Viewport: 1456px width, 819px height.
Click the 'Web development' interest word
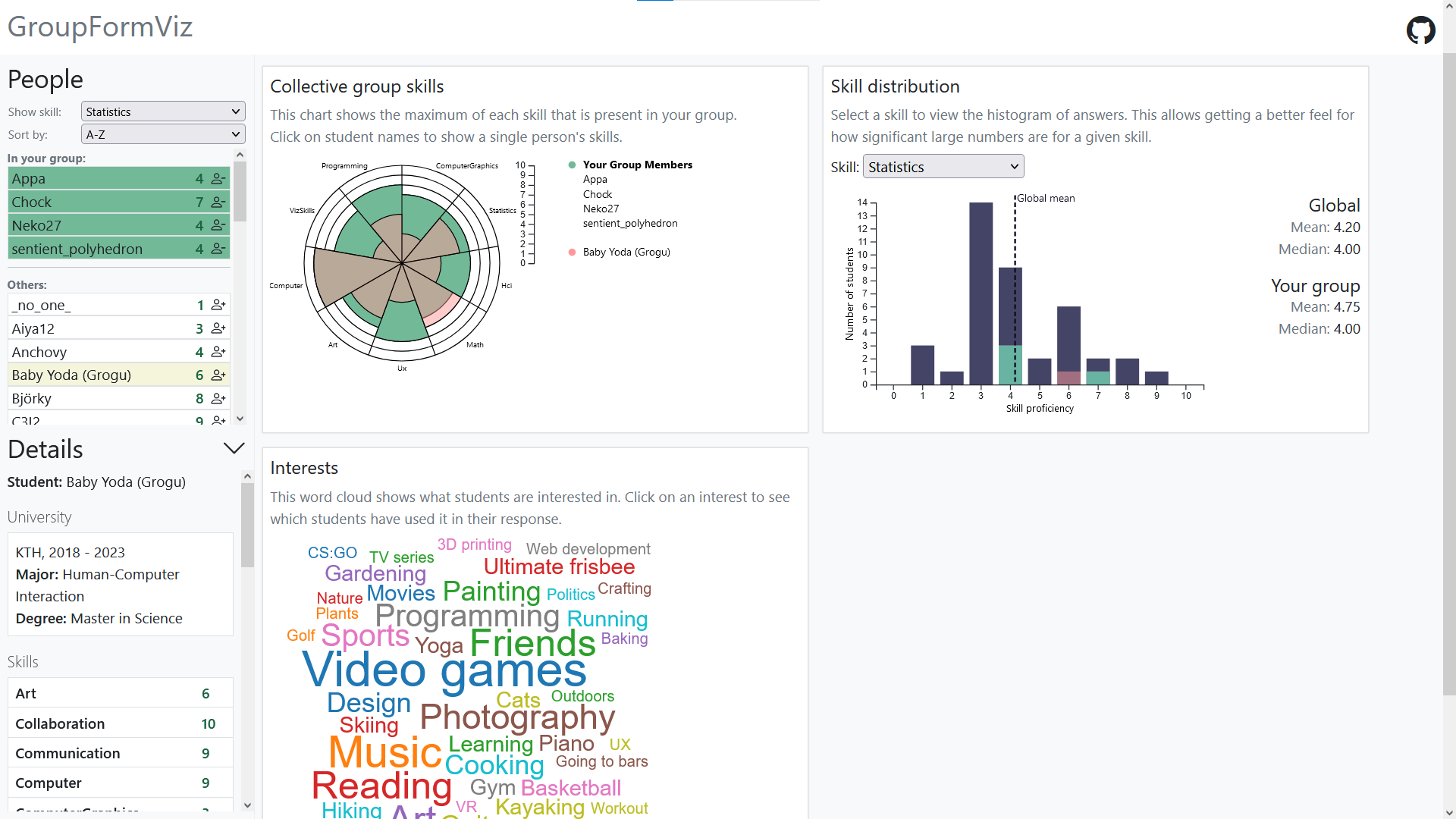click(588, 549)
